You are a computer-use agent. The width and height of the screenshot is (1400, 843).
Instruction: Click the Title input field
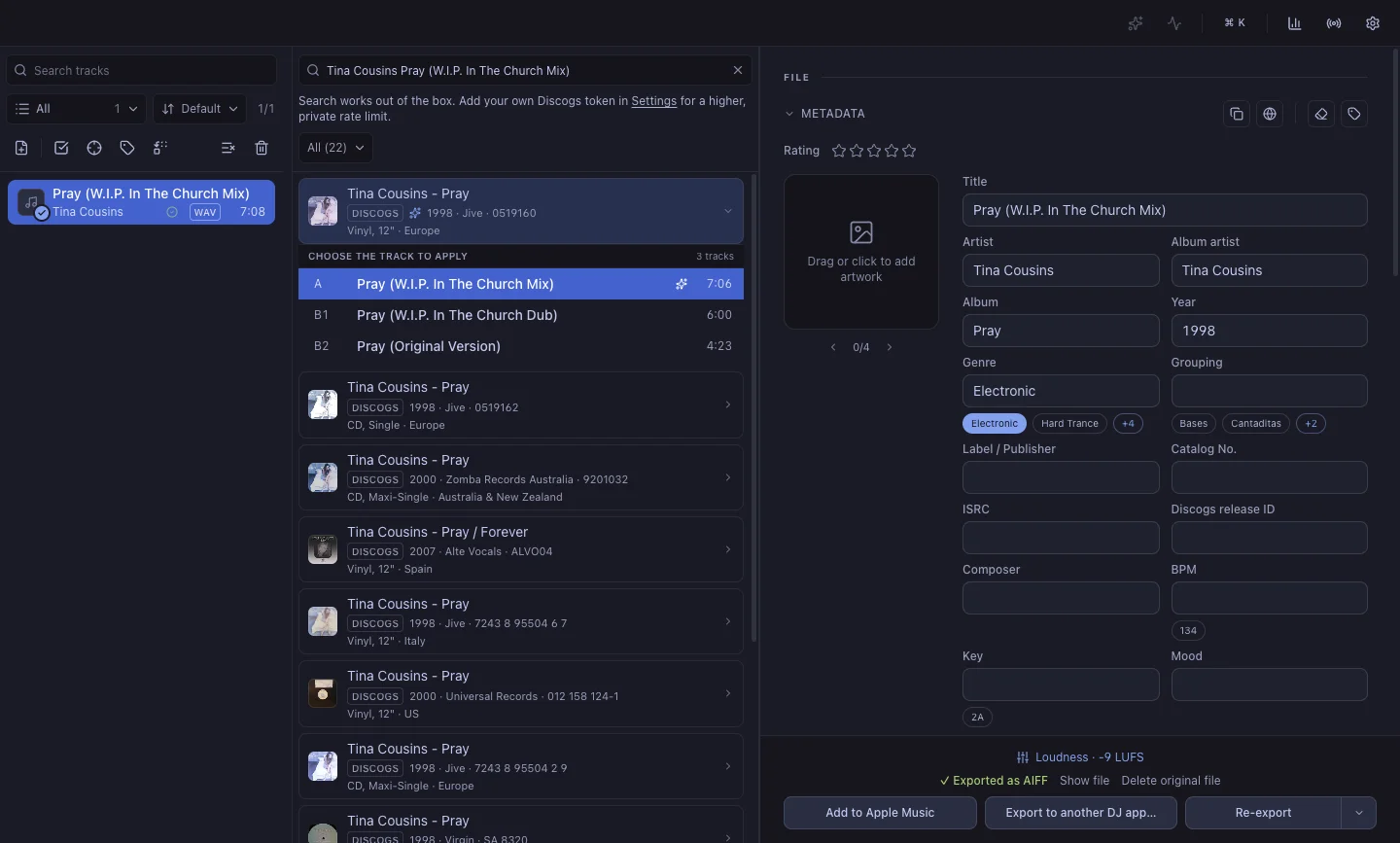1165,210
